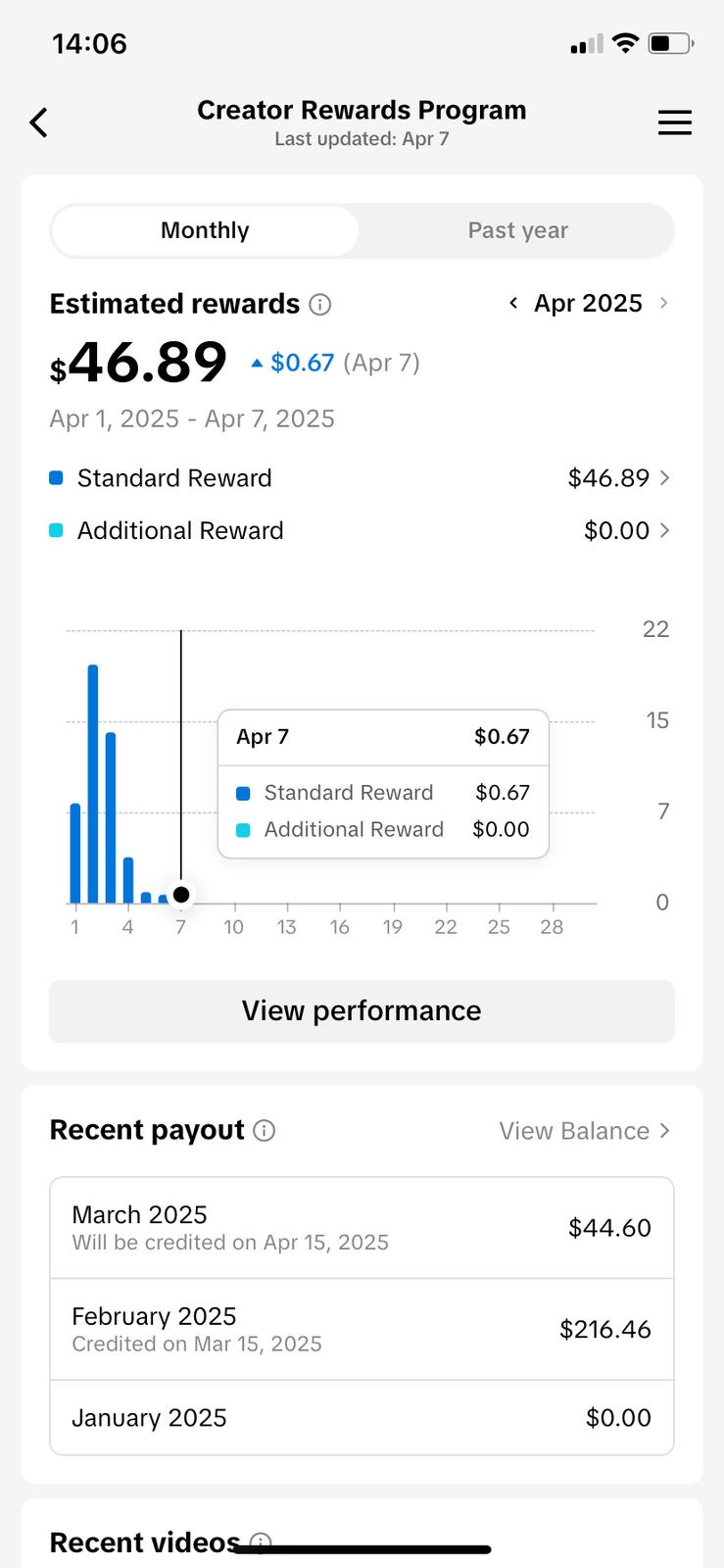Tap the Apr 7 chart marker dot

pyautogui.click(x=181, y=895)
